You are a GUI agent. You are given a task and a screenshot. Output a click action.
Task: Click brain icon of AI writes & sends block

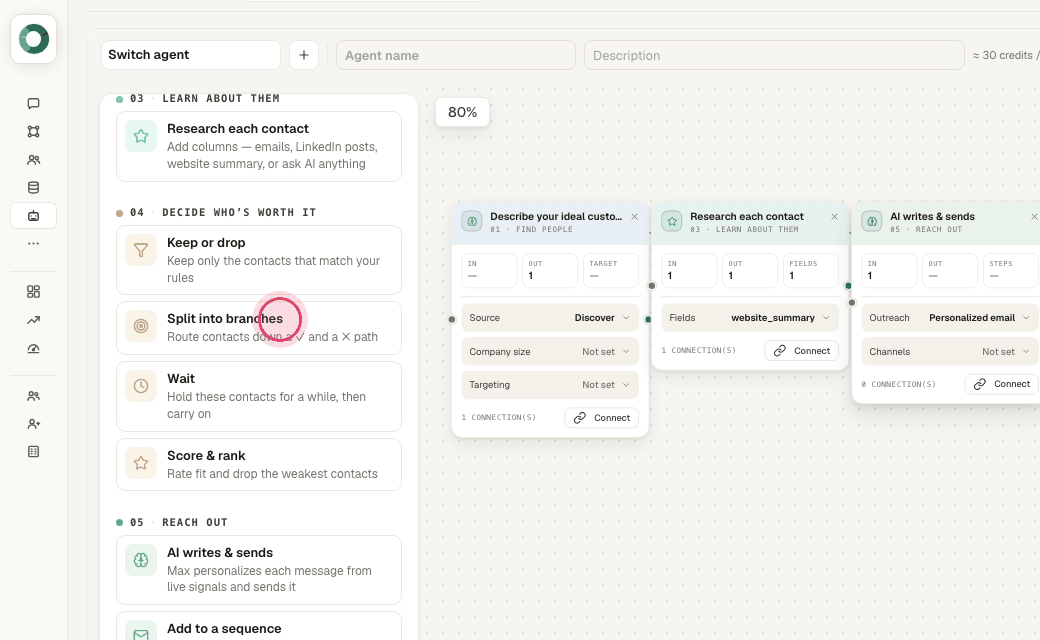tap(141, 560)
